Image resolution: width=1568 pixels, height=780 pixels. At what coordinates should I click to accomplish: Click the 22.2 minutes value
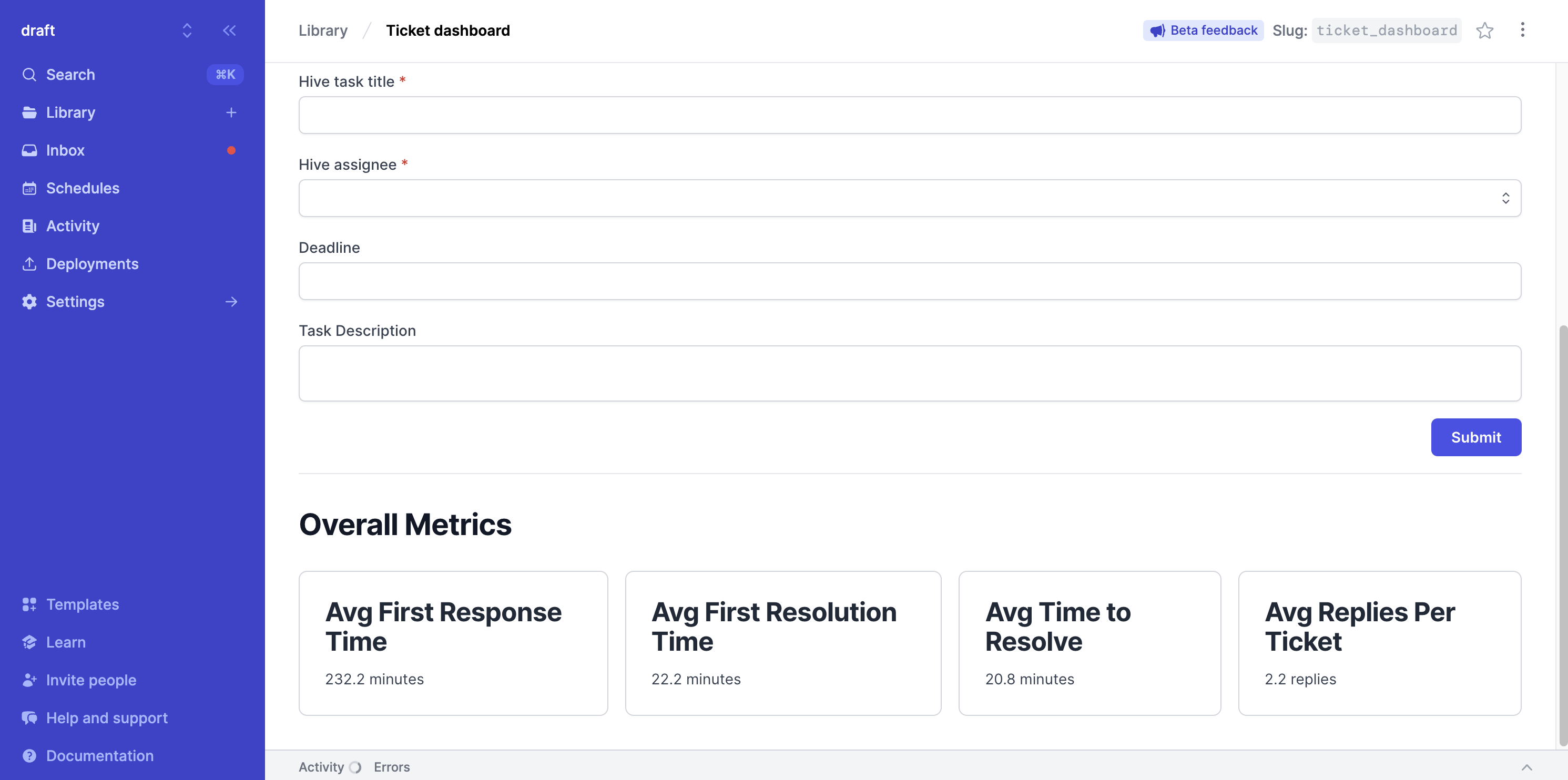point(696,679)
